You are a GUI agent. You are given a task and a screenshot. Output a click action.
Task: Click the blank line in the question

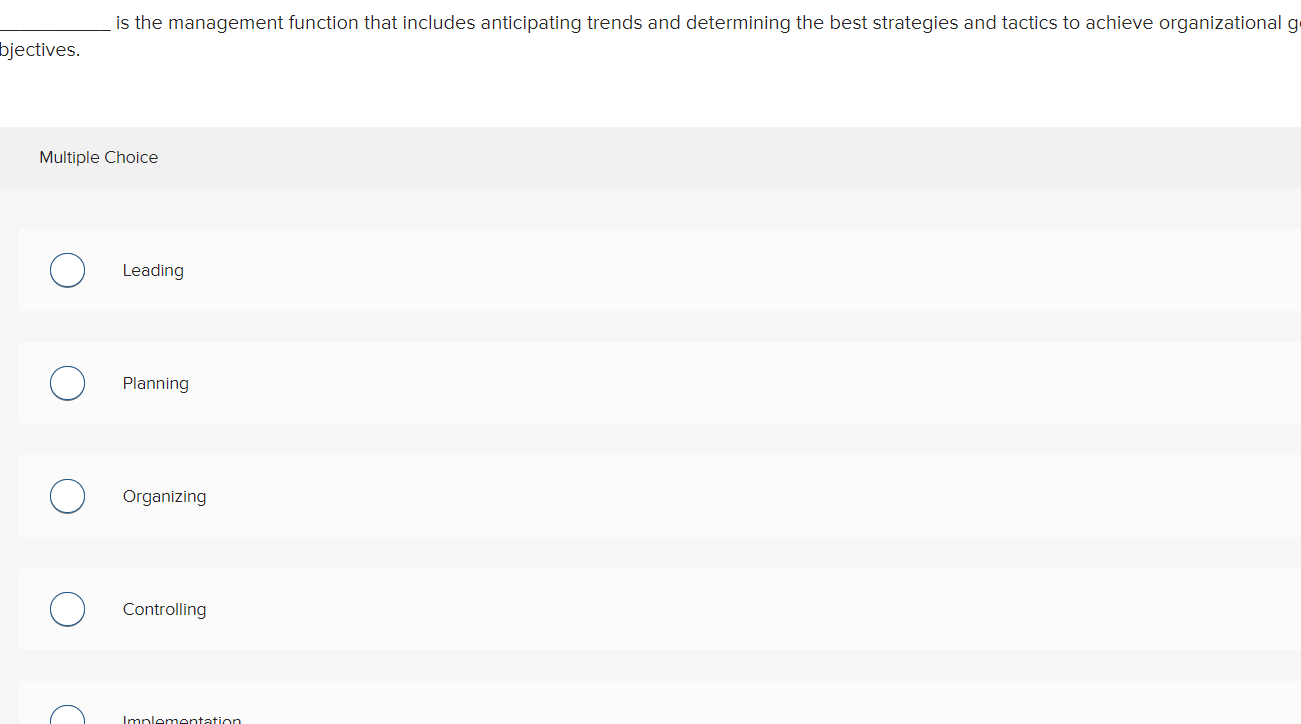pos(55,22)
